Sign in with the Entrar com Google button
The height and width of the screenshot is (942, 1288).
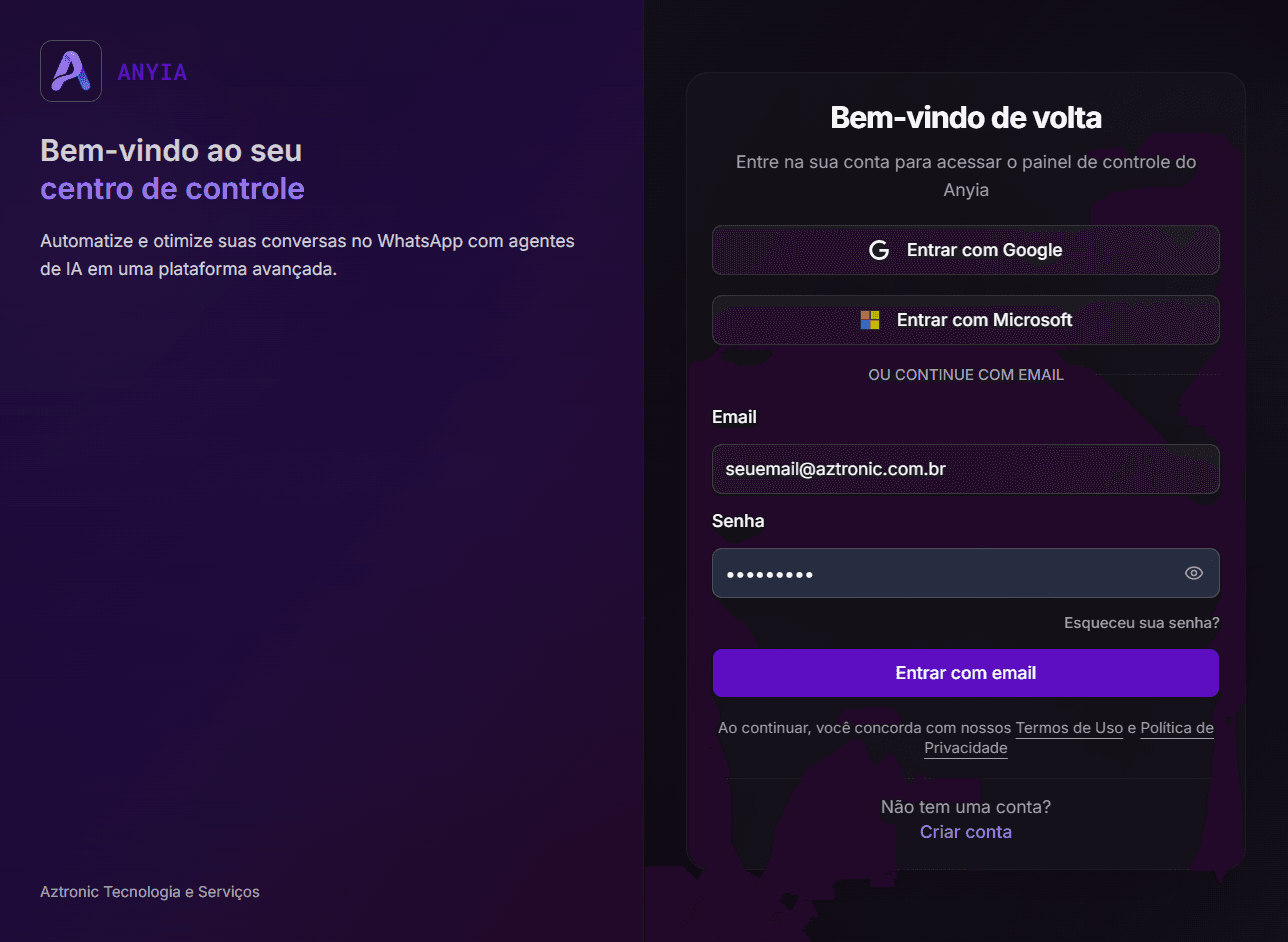click(x=965, y=250)
